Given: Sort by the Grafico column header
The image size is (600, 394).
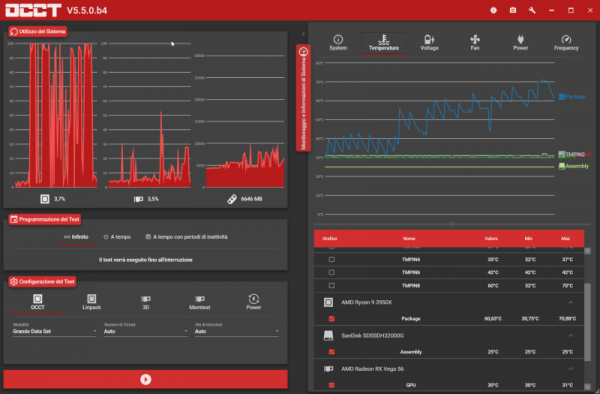Looking at the screenshot, I should [x=329, y=238].
